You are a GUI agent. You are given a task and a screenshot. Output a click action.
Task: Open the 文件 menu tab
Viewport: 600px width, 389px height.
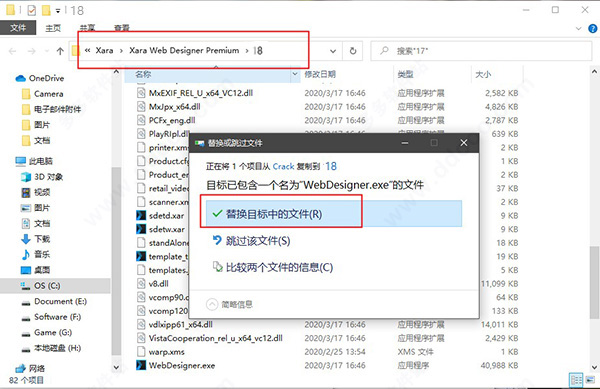tap(18, 28)
